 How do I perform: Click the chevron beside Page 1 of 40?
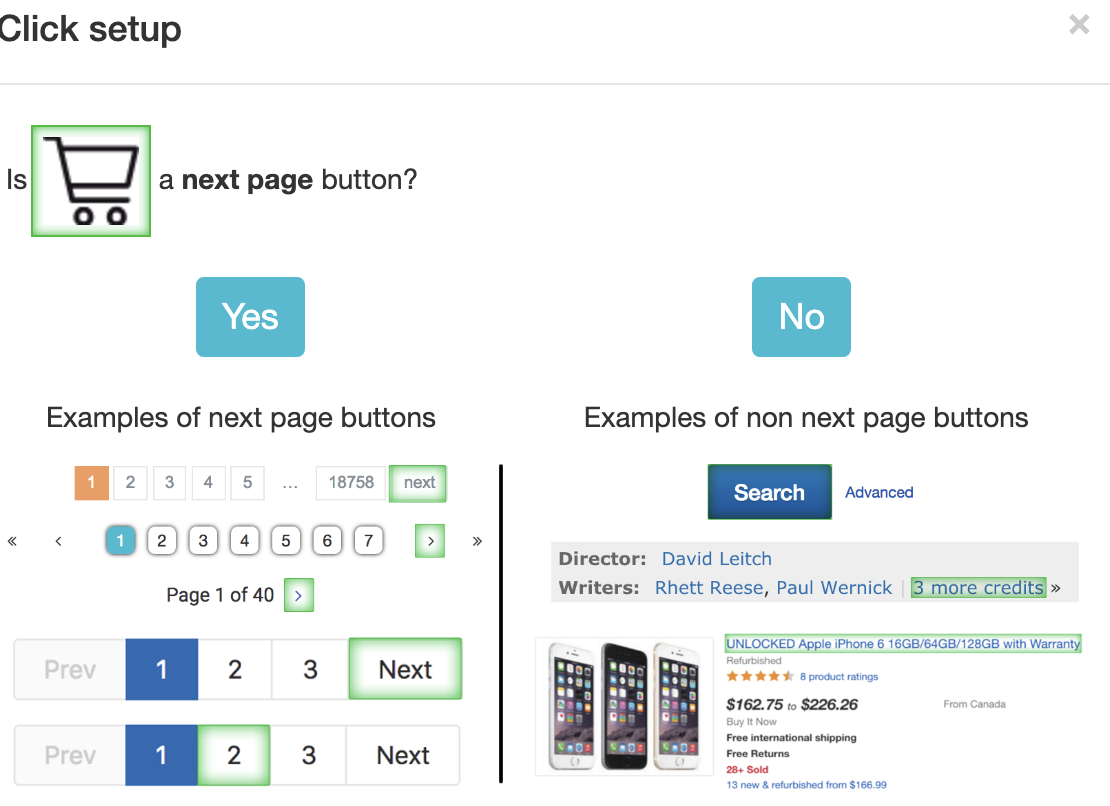pos(299,595)
